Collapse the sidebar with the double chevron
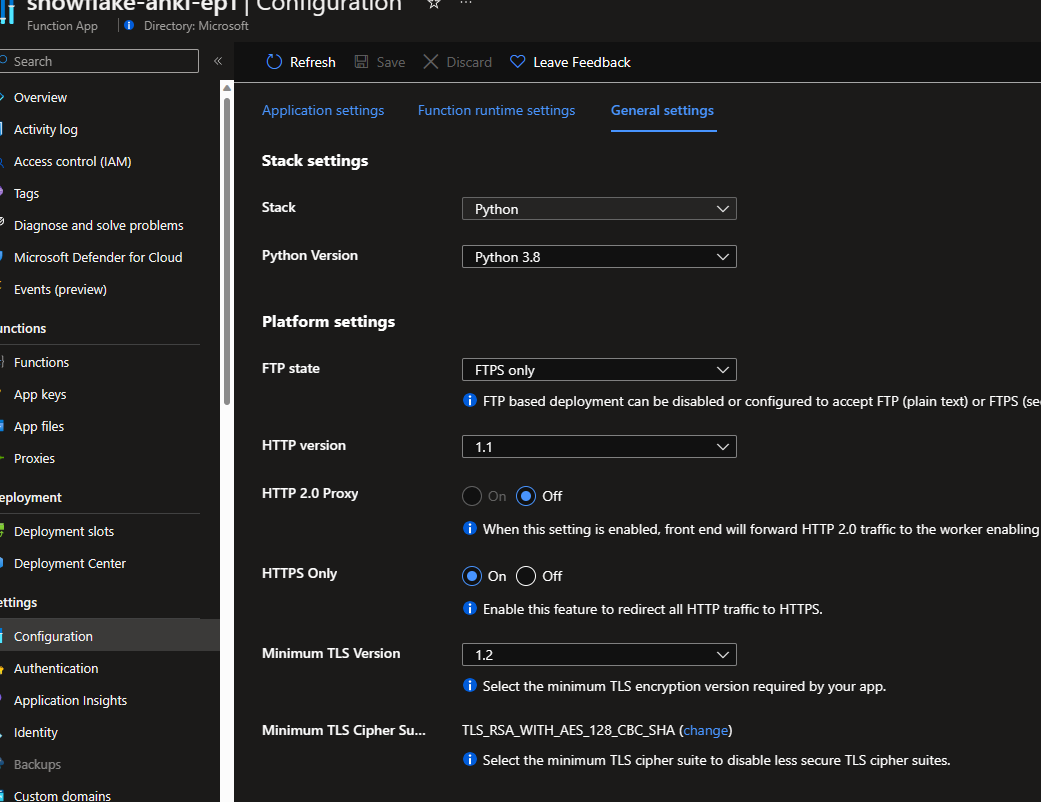This screenshot has width=1041, height=802. pos(217,61)
